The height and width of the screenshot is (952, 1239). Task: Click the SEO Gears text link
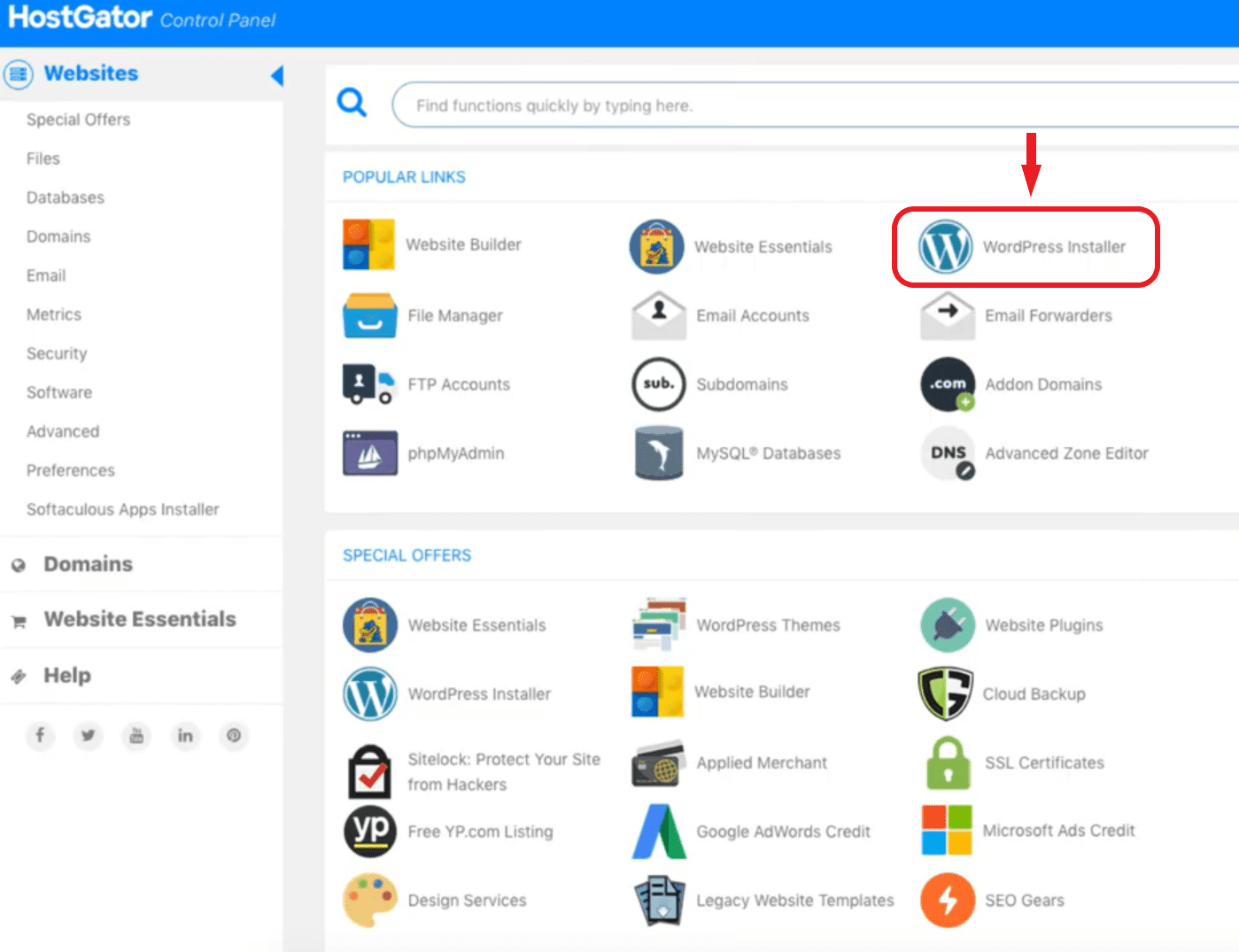1025,900
